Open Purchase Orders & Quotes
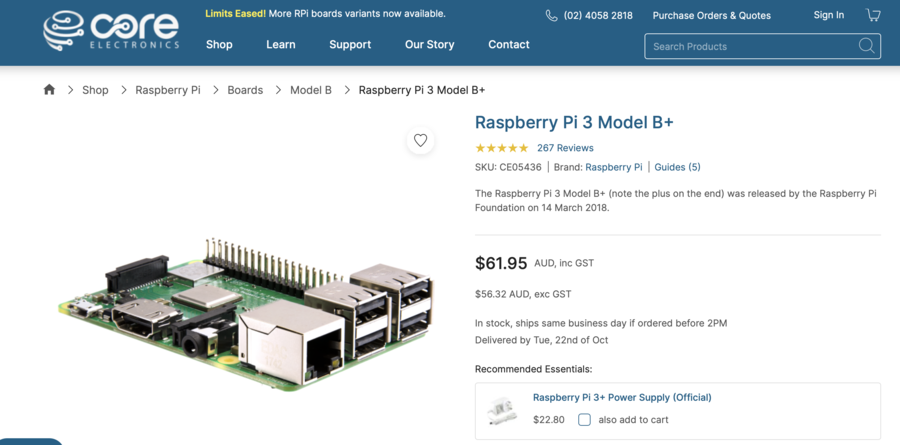The width and height of the screenshot is (900, 445). 711,16
